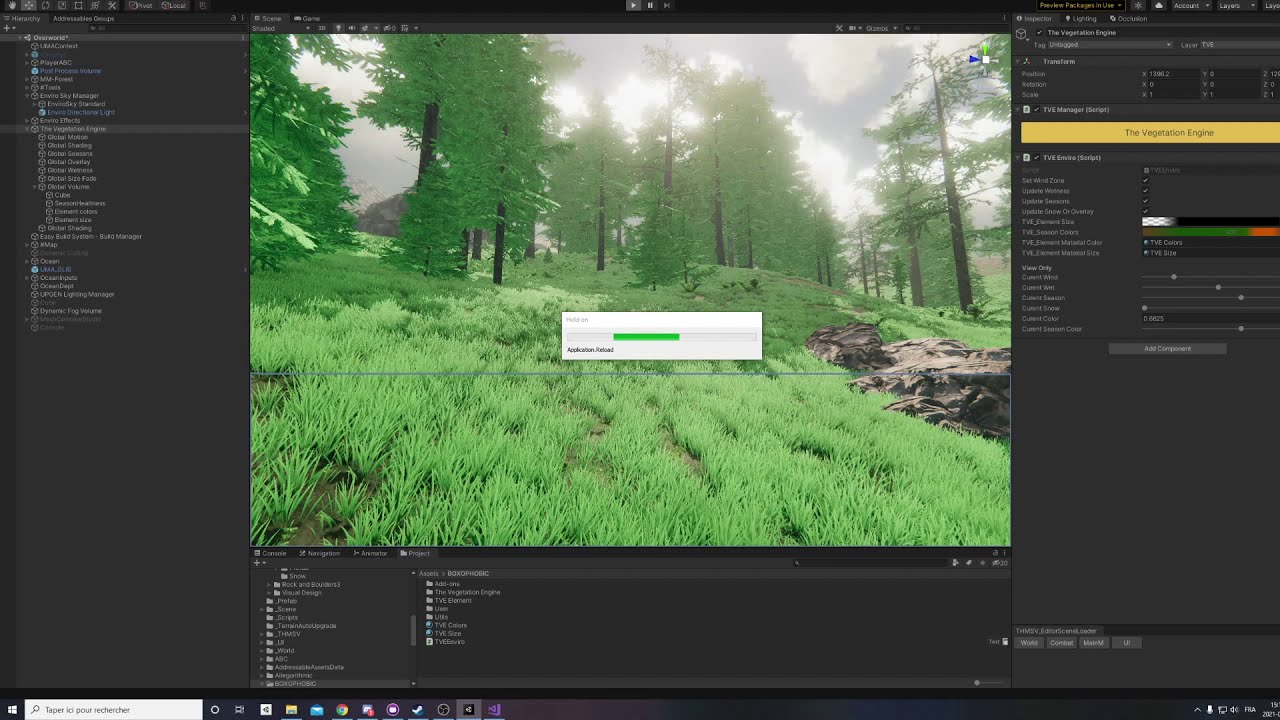Uncheck Update Wetness checkbox
Viewport: 1280px width, 720px height.
(1146, 191)
